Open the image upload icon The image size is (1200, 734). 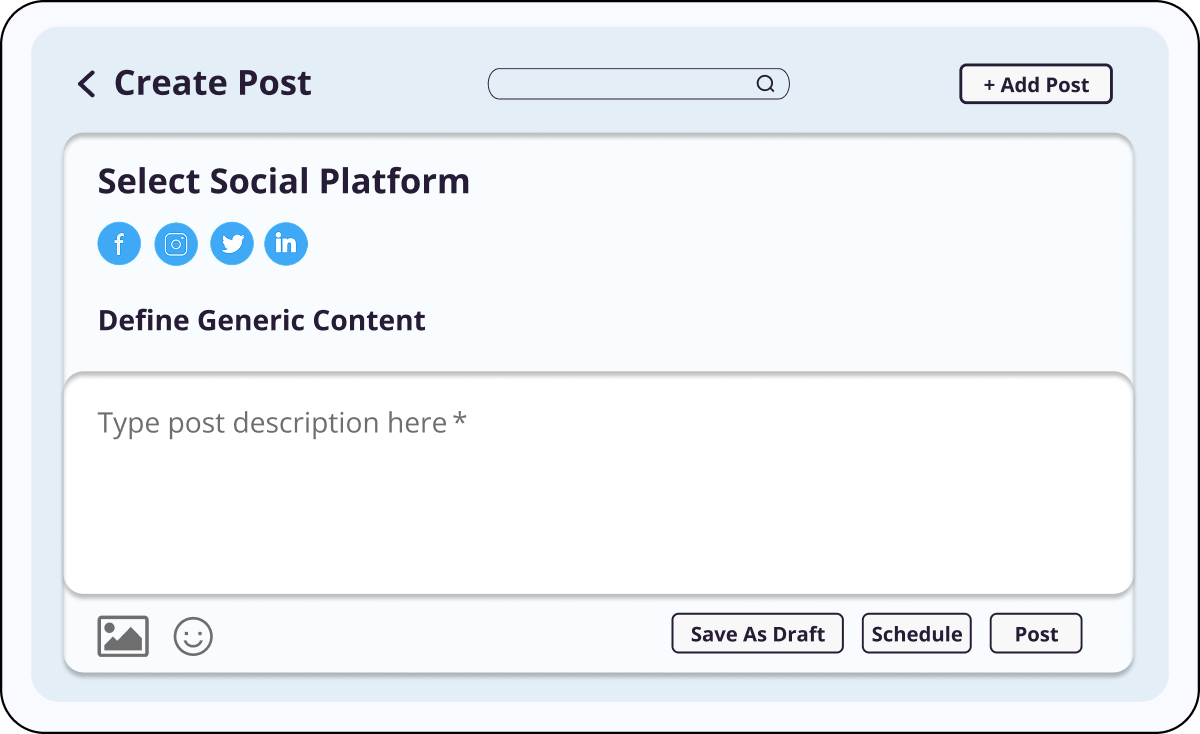tap(123, 636)
